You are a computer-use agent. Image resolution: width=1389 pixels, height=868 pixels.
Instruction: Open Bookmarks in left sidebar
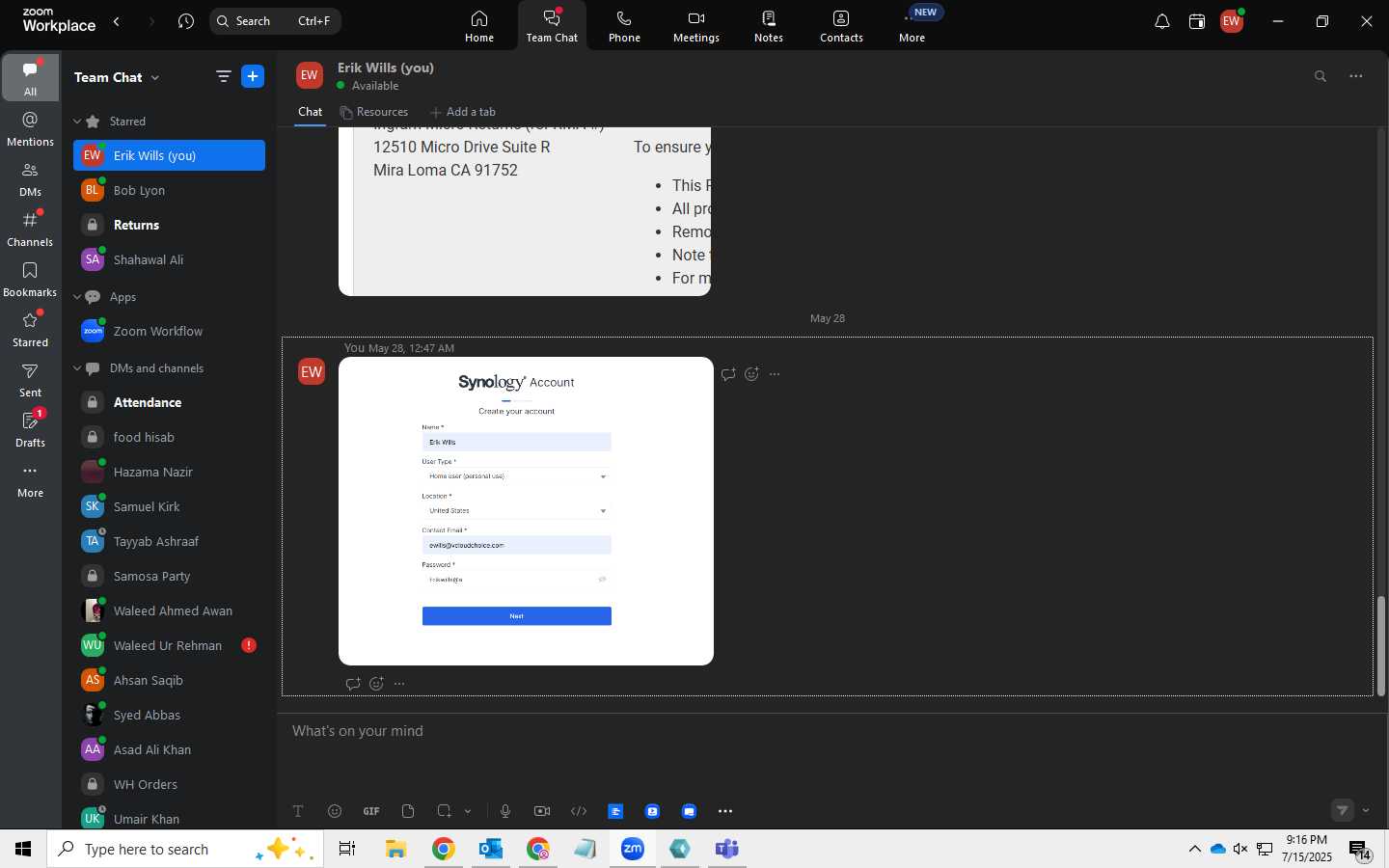(31, 280)
